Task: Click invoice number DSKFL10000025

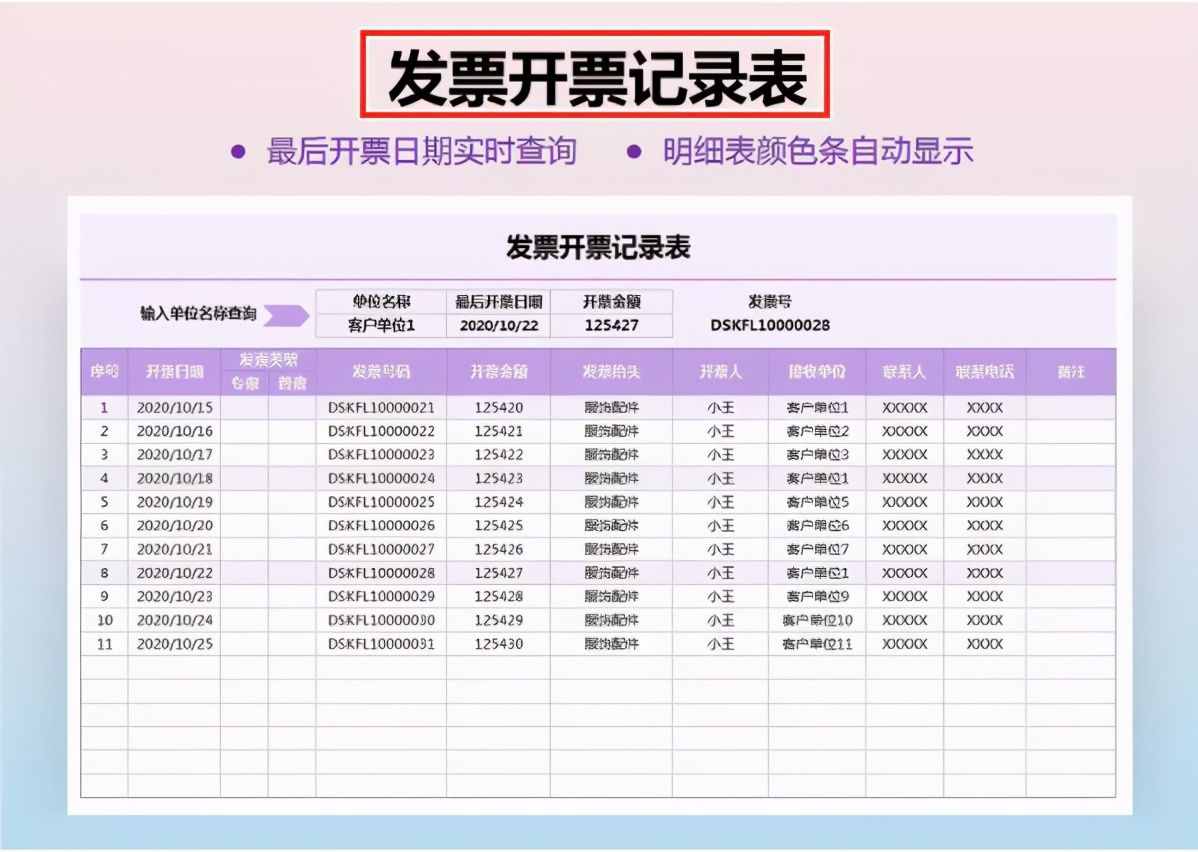Action: [381, 503]
